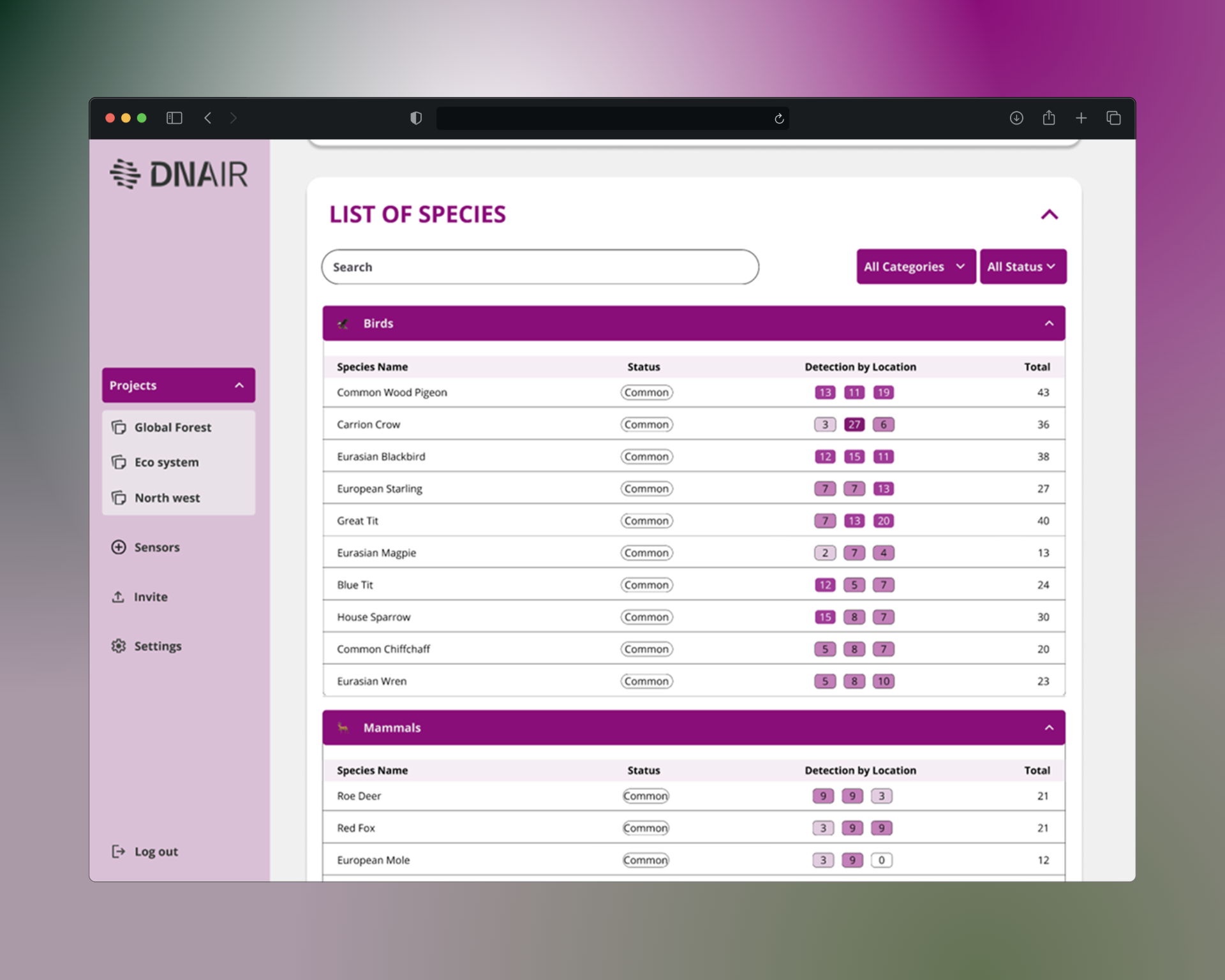Select the Global Forest project

pos(172,427)
